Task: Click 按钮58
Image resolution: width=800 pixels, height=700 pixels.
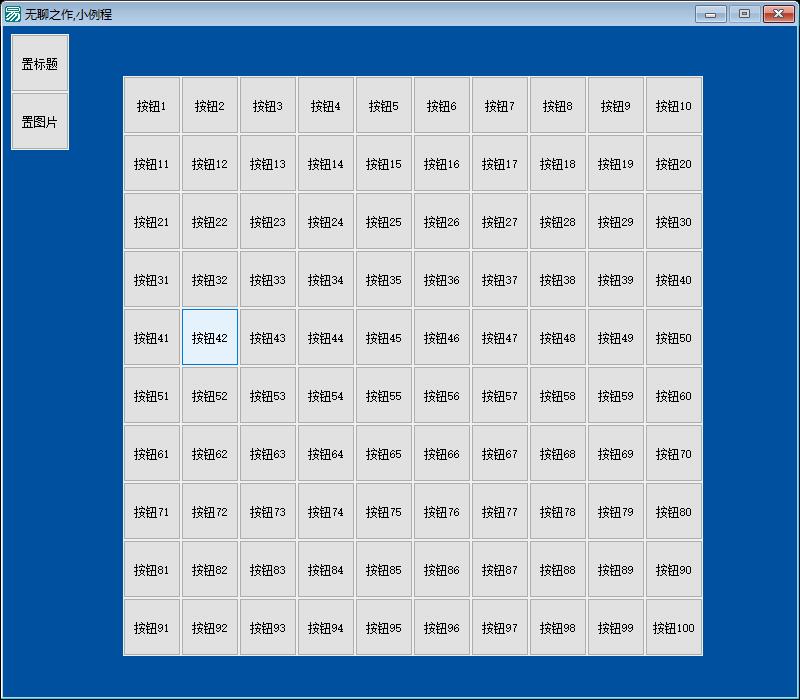Action: [x=558, y=395]
